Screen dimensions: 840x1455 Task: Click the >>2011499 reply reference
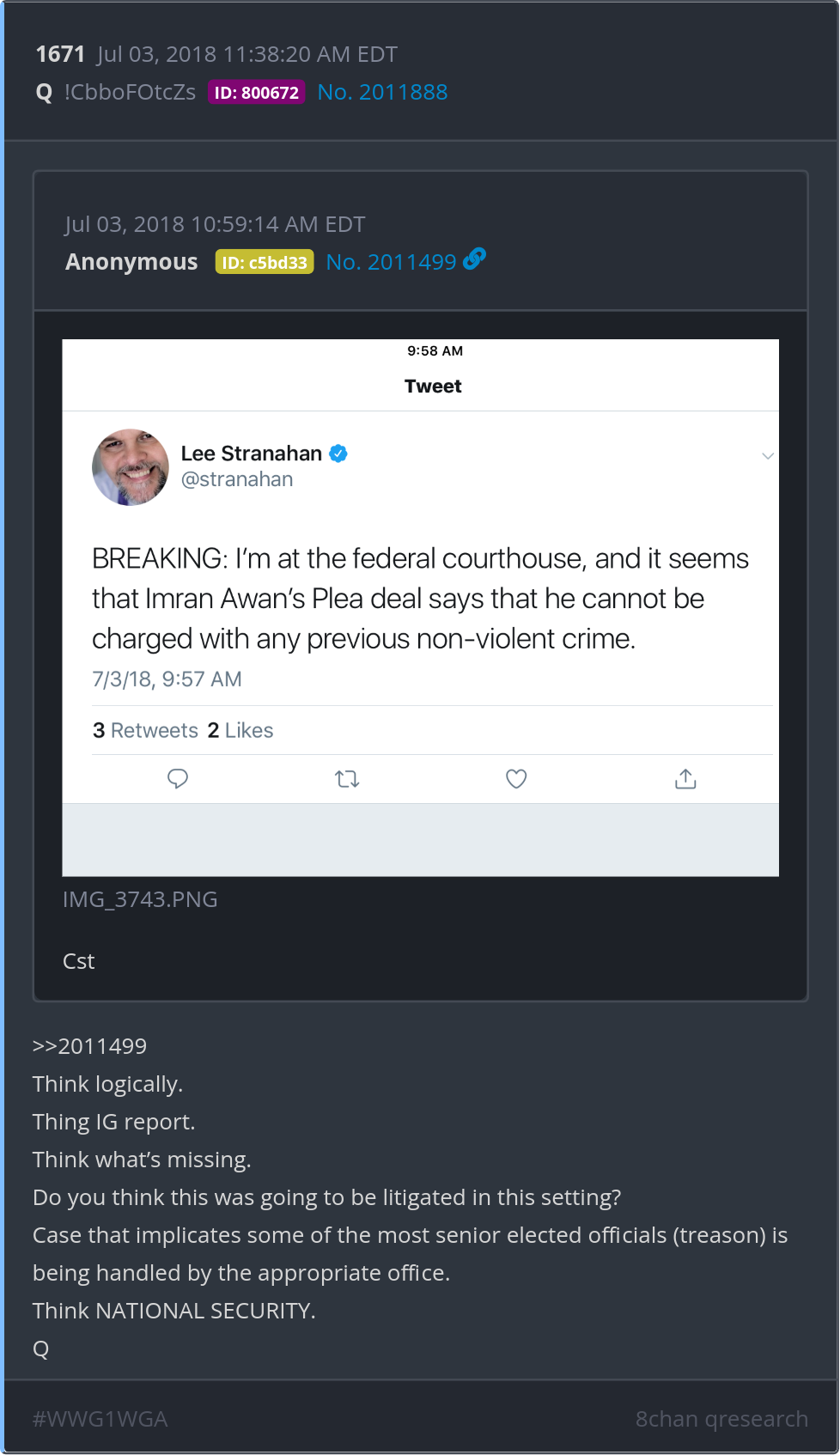pyautogui.click(x=89, y=1046)
